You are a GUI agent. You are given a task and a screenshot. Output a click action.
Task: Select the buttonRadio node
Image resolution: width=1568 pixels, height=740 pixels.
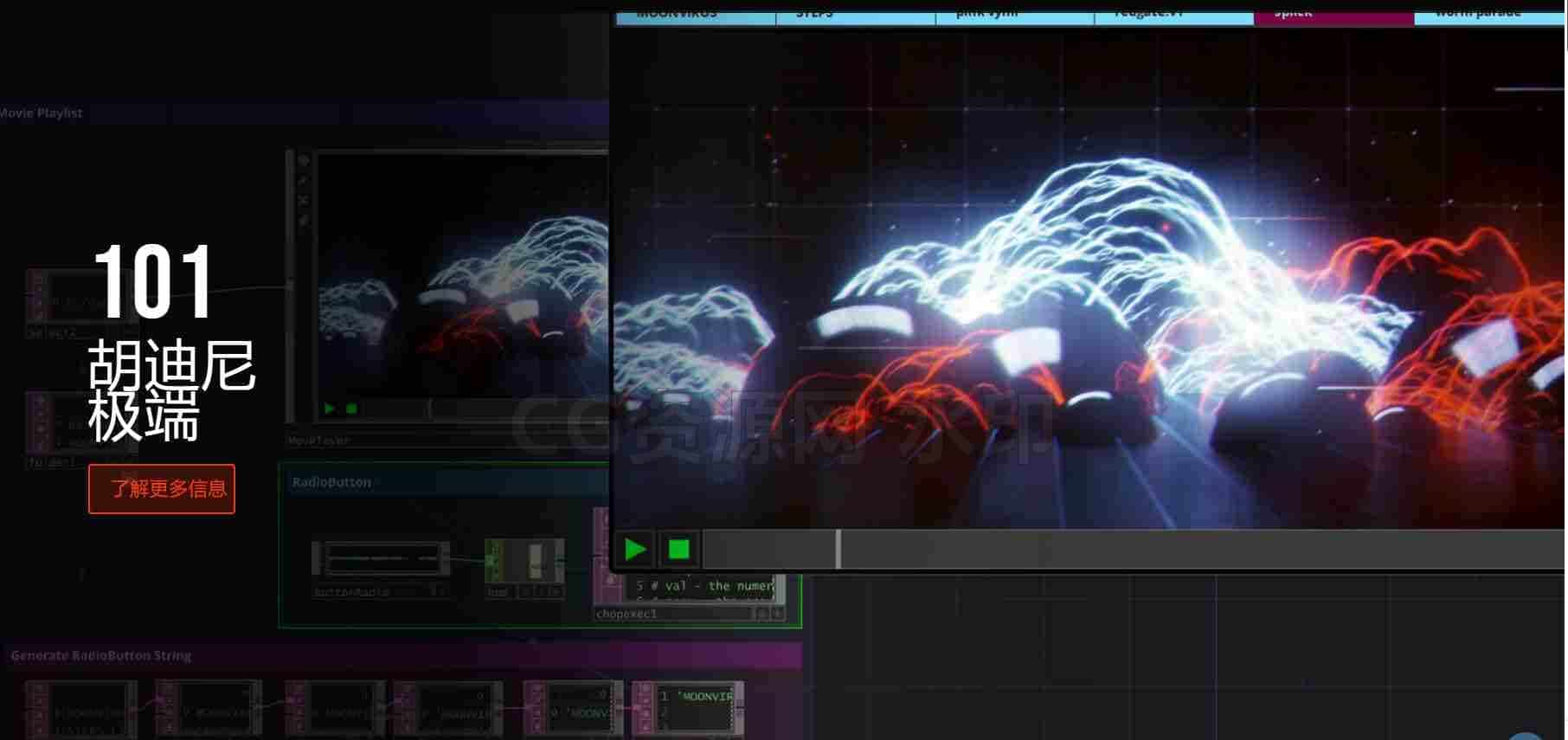381,560
